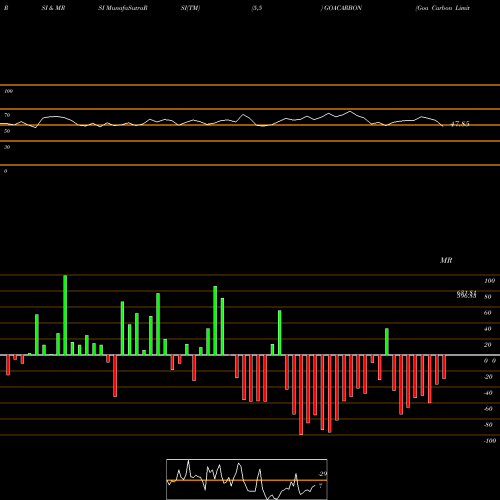500x500 pixels.
Task: Open the mini RSI overview chart thumbnail
Action: (x=247, y=479)
